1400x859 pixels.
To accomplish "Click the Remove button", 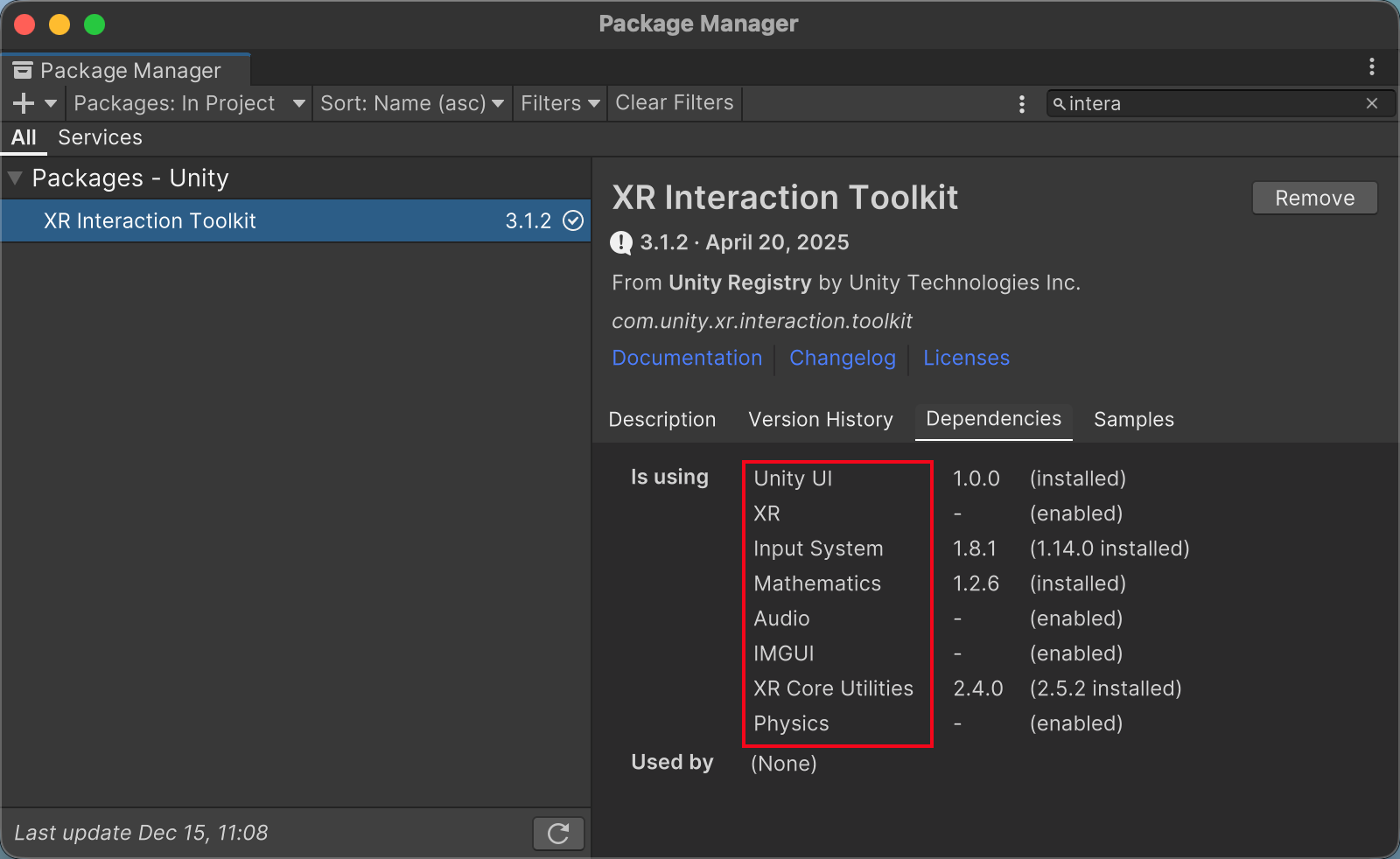I will tap(1314, 199).
